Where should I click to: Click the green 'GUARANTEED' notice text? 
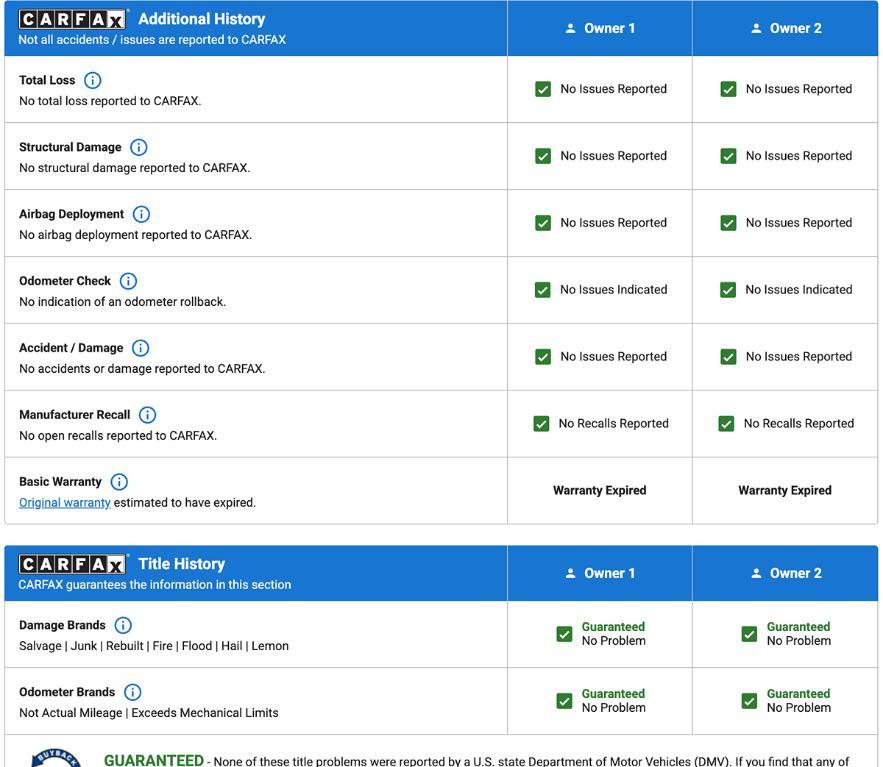click(x=154, y=760)
